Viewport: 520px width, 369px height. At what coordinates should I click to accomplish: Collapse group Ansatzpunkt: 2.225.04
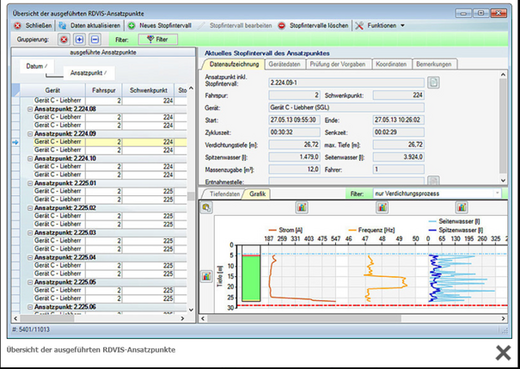click(x=30, y=257)
